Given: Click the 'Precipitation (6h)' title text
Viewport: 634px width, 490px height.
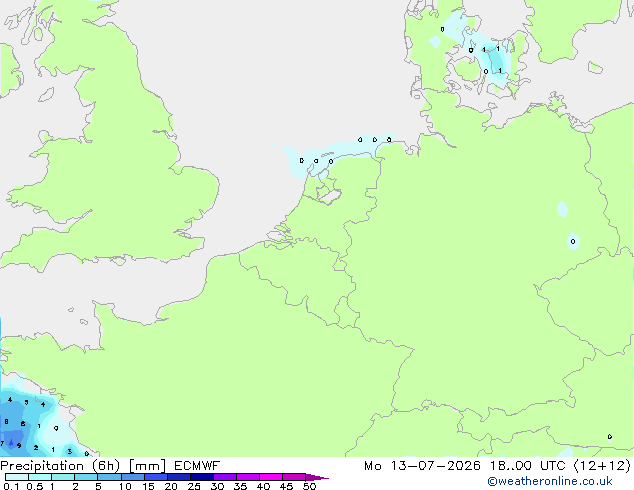Looking at the screenshot, I should pos(60,466).
